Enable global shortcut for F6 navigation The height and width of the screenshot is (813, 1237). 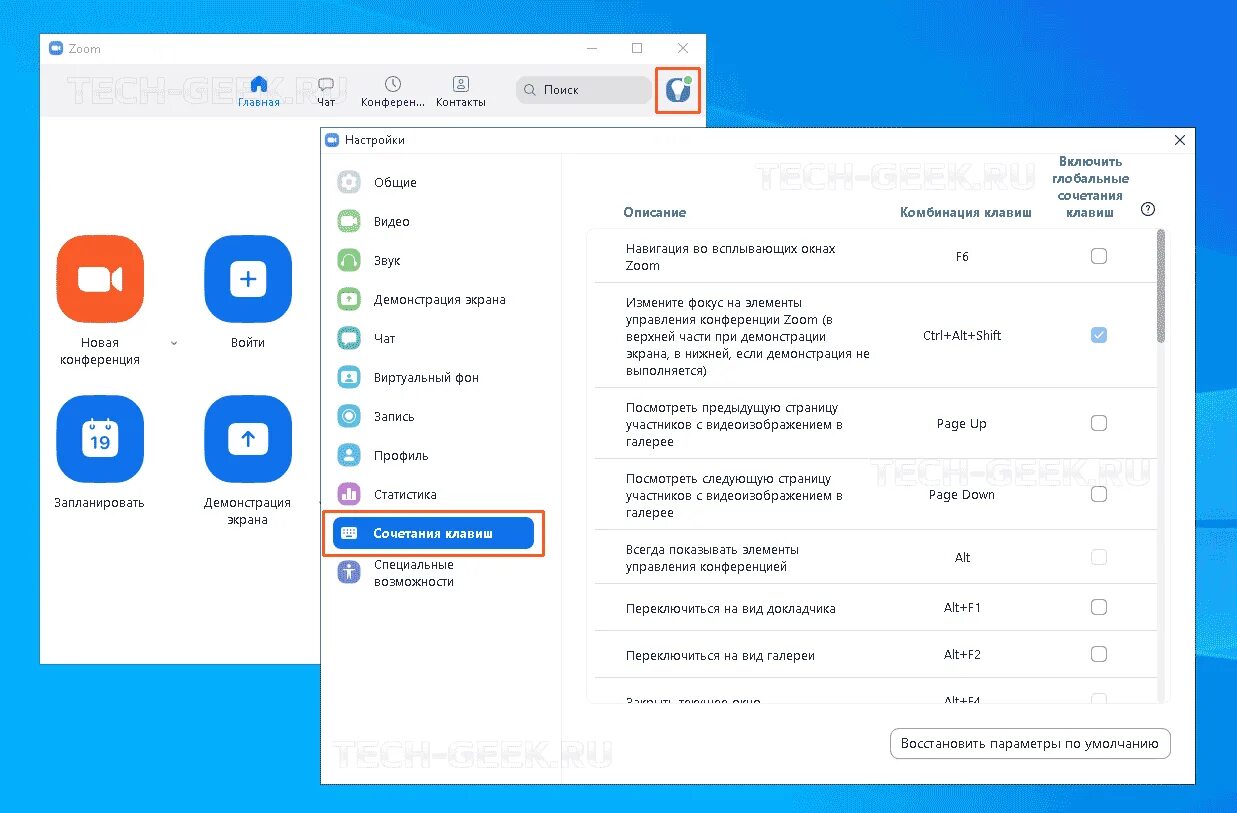click(1099, 256)
